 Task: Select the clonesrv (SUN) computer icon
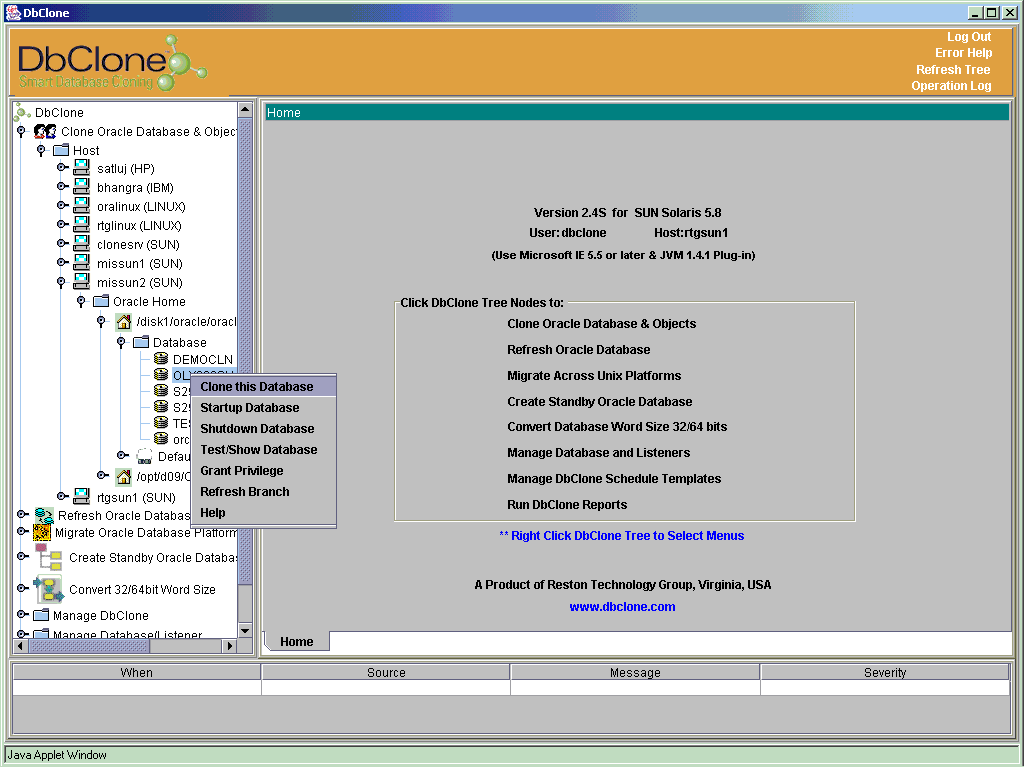click(82, 244)
